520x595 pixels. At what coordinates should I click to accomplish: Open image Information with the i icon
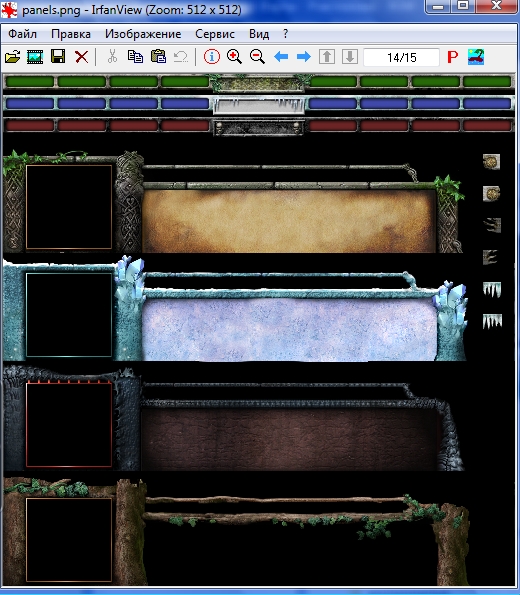pos(212,57)
